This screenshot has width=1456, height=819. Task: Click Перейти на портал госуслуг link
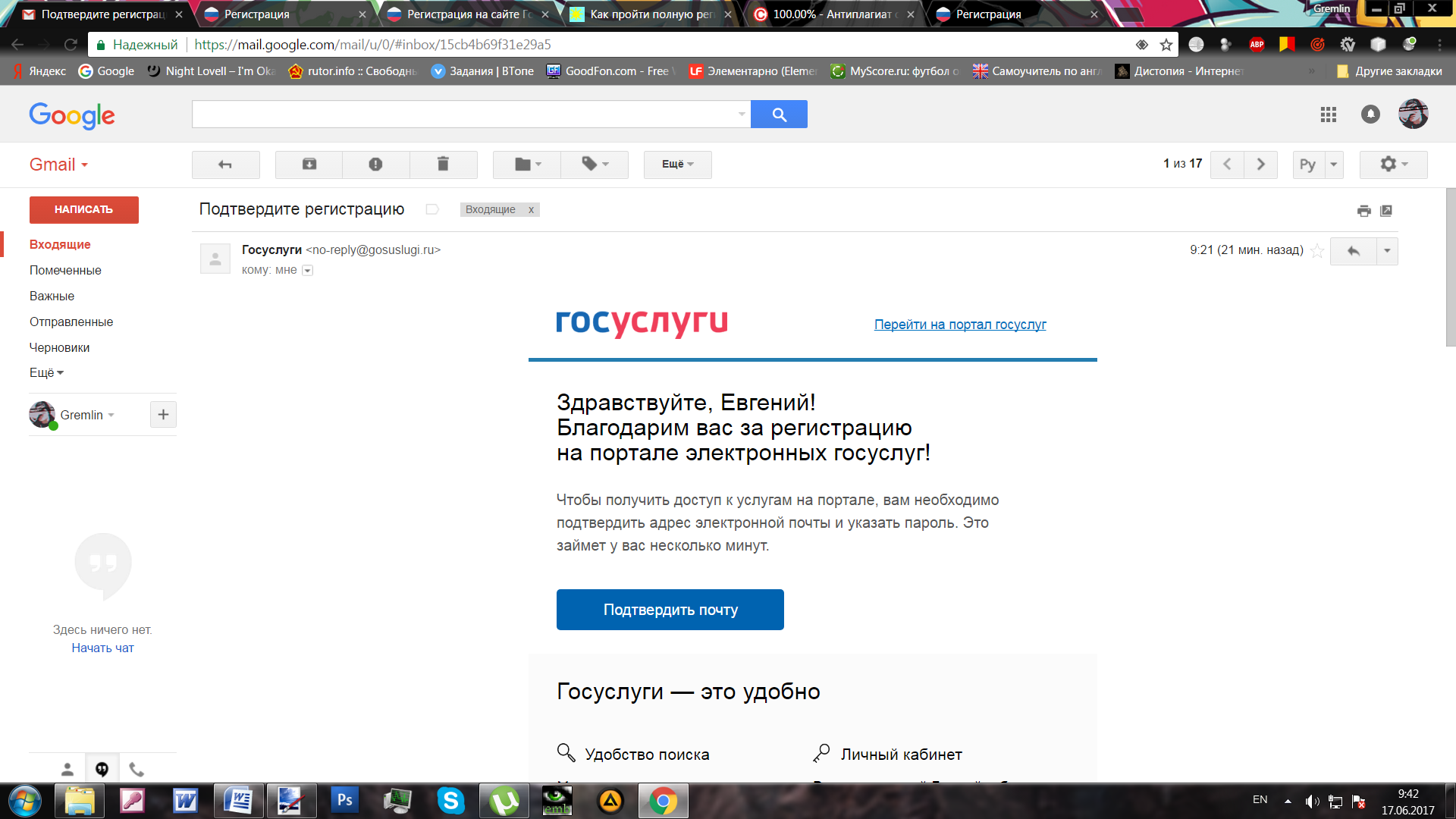click(960, 325)
